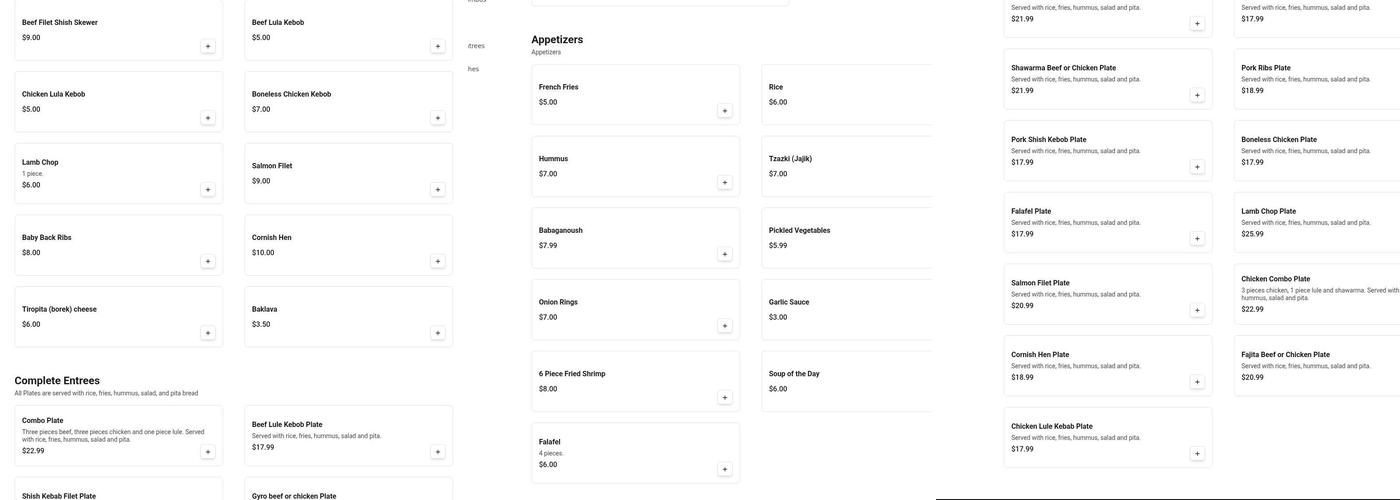1400x500 pixels.
Task: Add Baklava with its plus button
Action: click(437, 333)
